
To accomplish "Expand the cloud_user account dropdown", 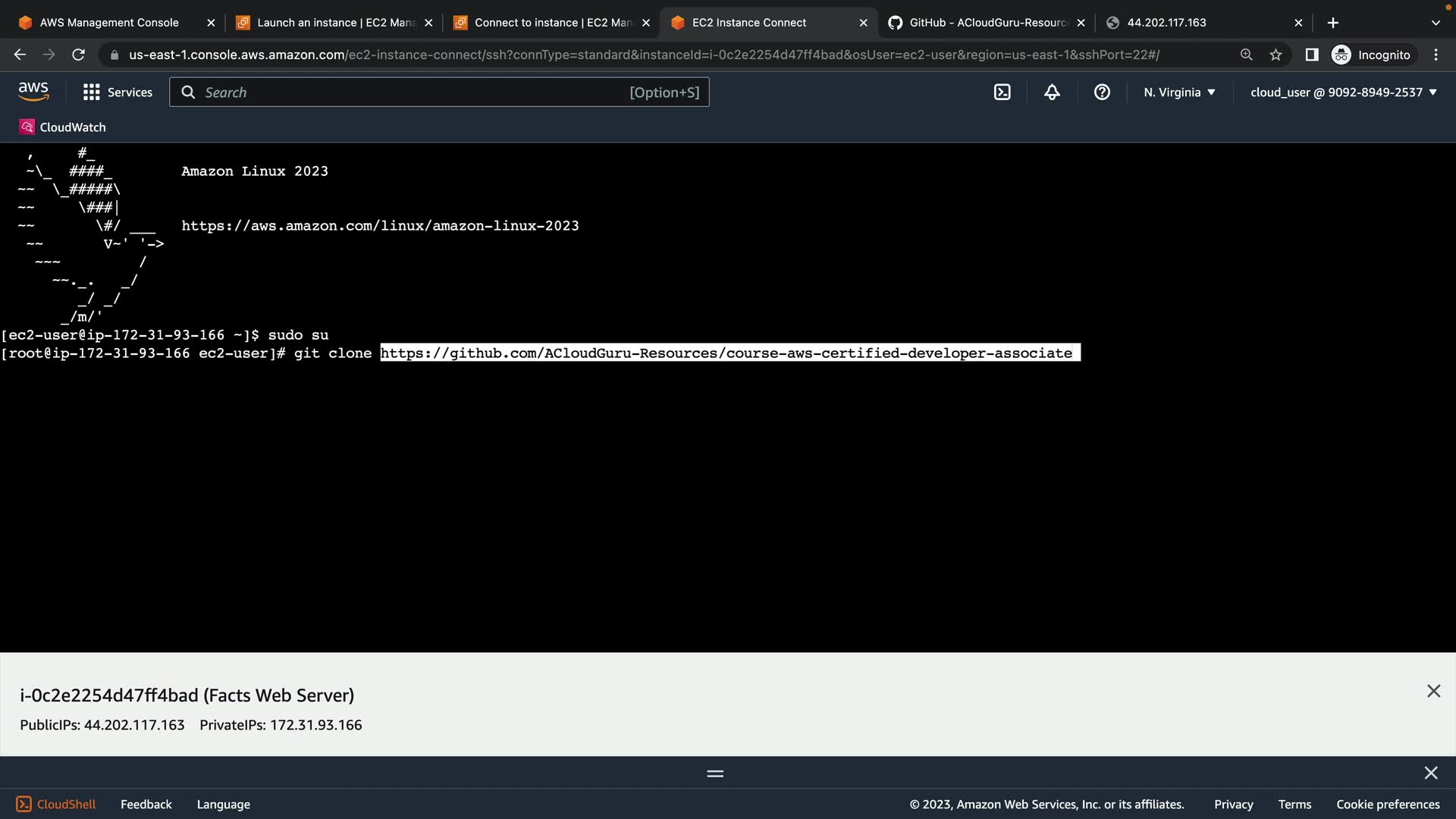I will point(1343,93).
